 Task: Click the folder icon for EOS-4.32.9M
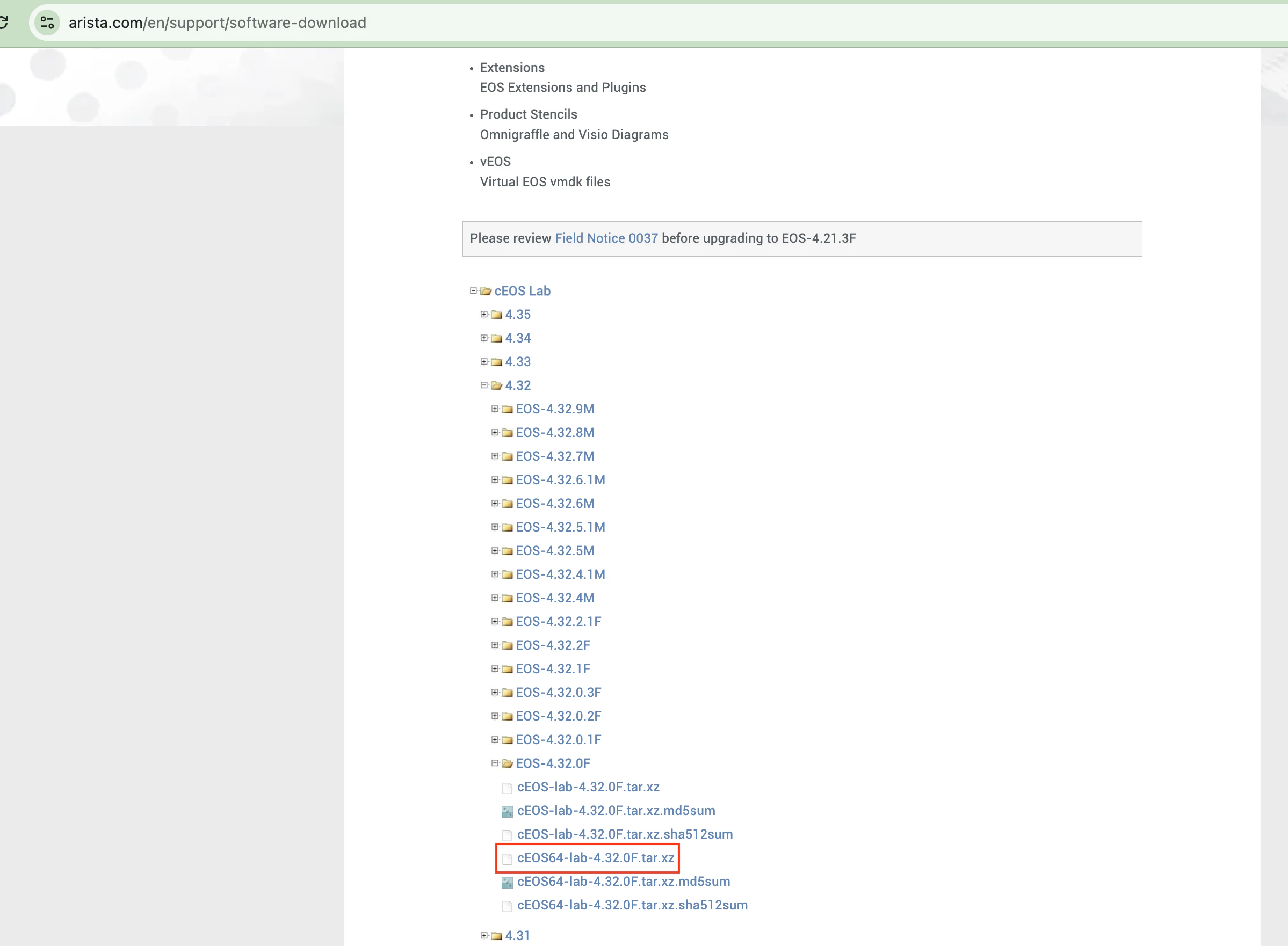[x=507, y=409]
